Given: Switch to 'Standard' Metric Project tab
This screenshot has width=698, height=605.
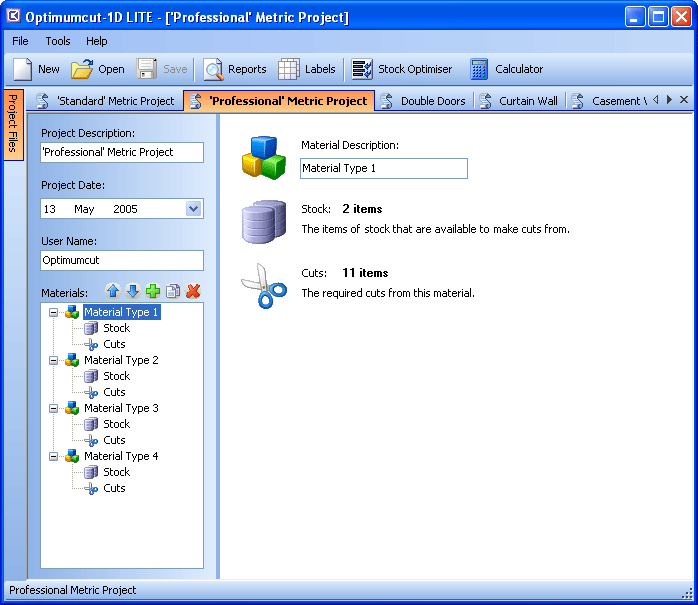Looking at the screenshot, I should [106, 101].
